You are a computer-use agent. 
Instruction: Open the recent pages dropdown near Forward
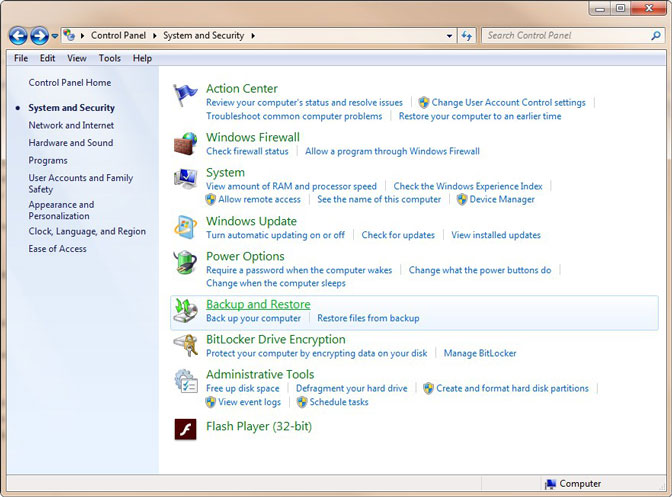[54, 36]
